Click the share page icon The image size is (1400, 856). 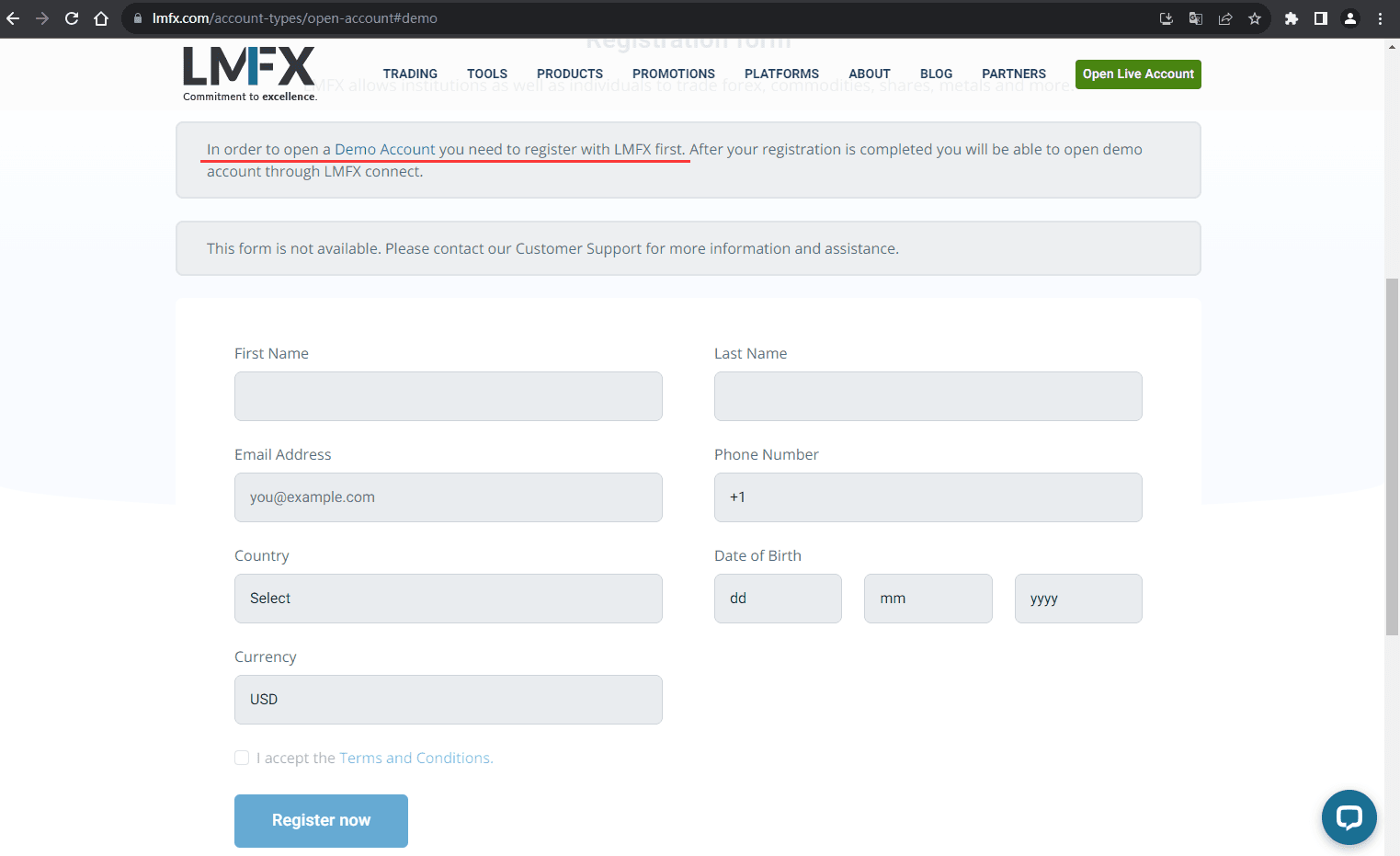1225,18
